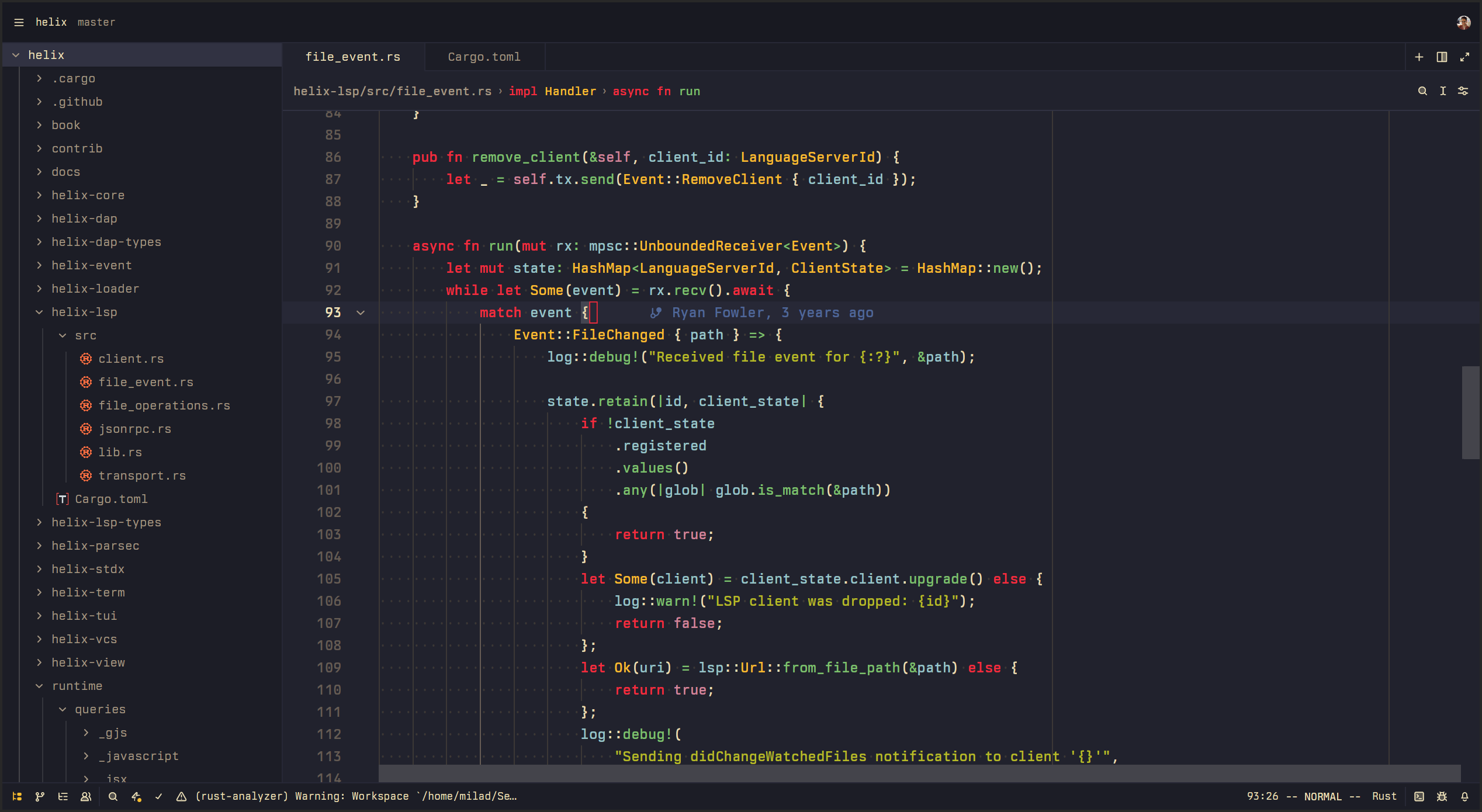Viewport: 1482px width, 812px height.
Task: Open the collaboration panel icon
Action: coord(86,796)
